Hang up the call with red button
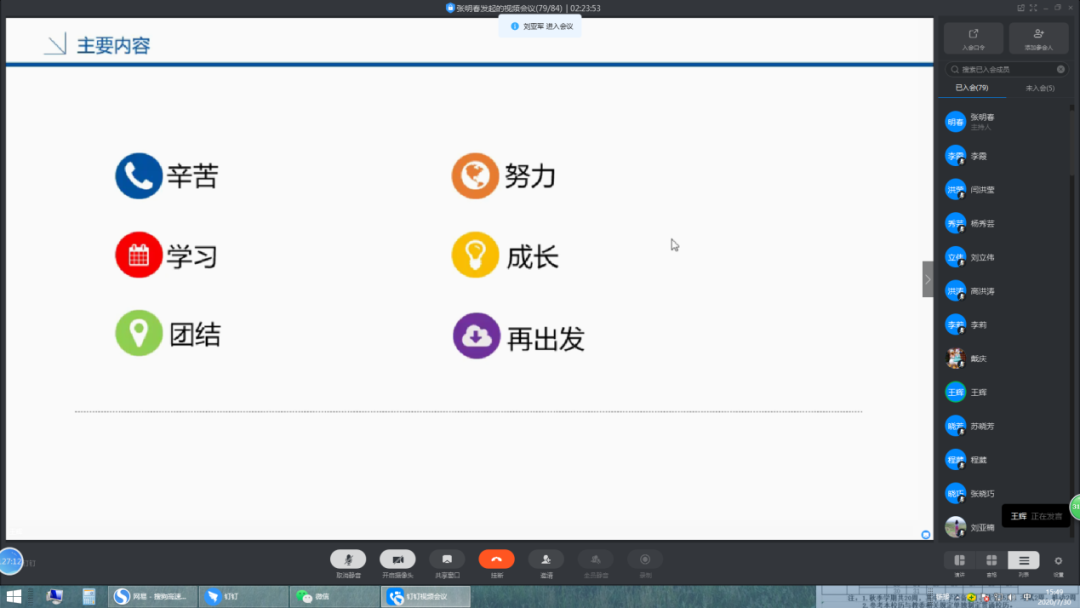This screenshot has width=1080, height=608. [x=496, y=560]
